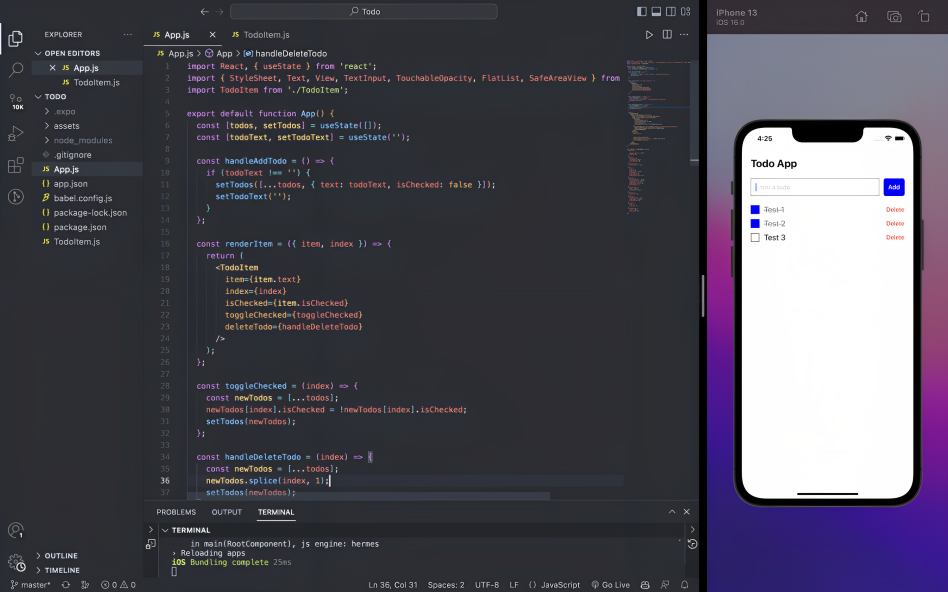Toggle the Test 2 checkbox in simulator
The image size is (948, 592).
pos(755,224)
